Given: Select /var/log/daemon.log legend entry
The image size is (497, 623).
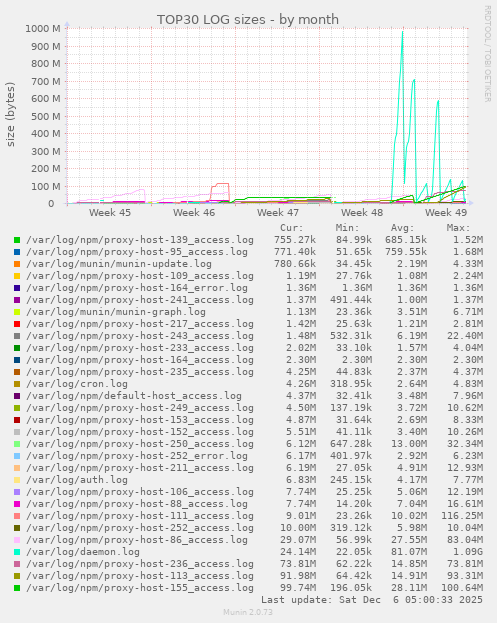Looking at the screenshot, I should (x=83, y=552).
